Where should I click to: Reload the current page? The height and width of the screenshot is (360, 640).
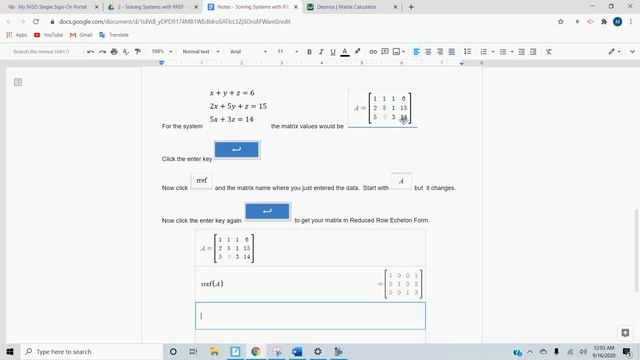pos(36,22)
